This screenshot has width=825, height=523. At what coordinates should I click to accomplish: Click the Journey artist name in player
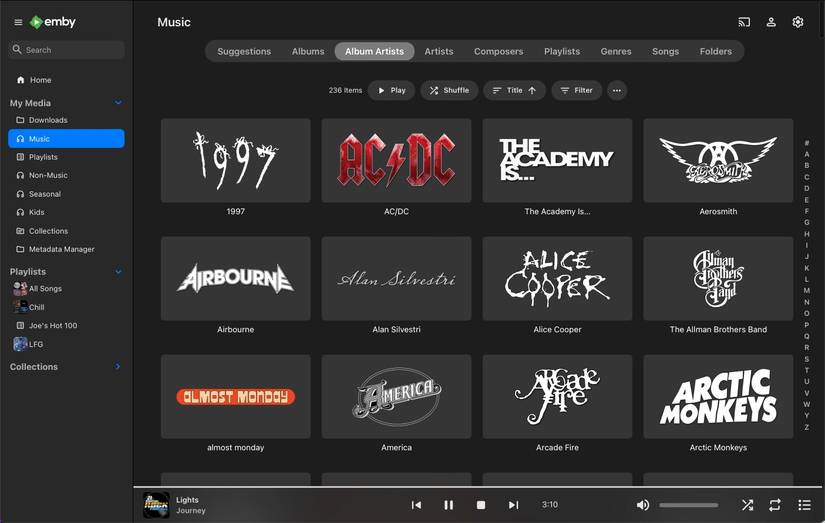point(190,510)
